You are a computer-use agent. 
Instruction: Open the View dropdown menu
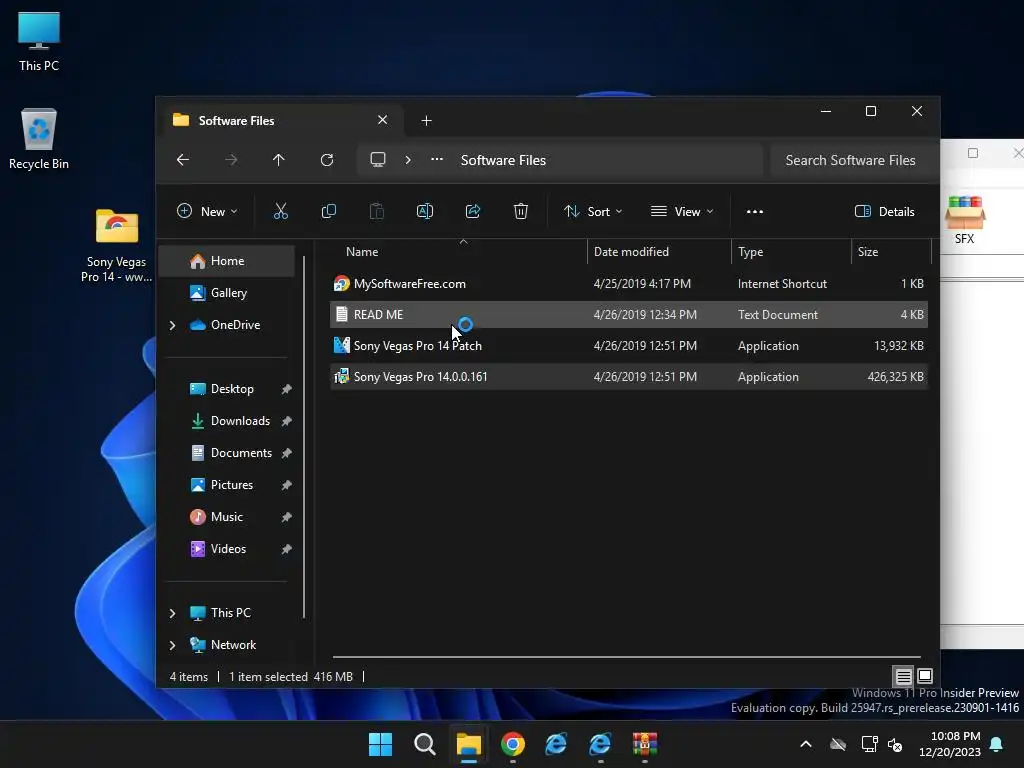coord(682,211)
